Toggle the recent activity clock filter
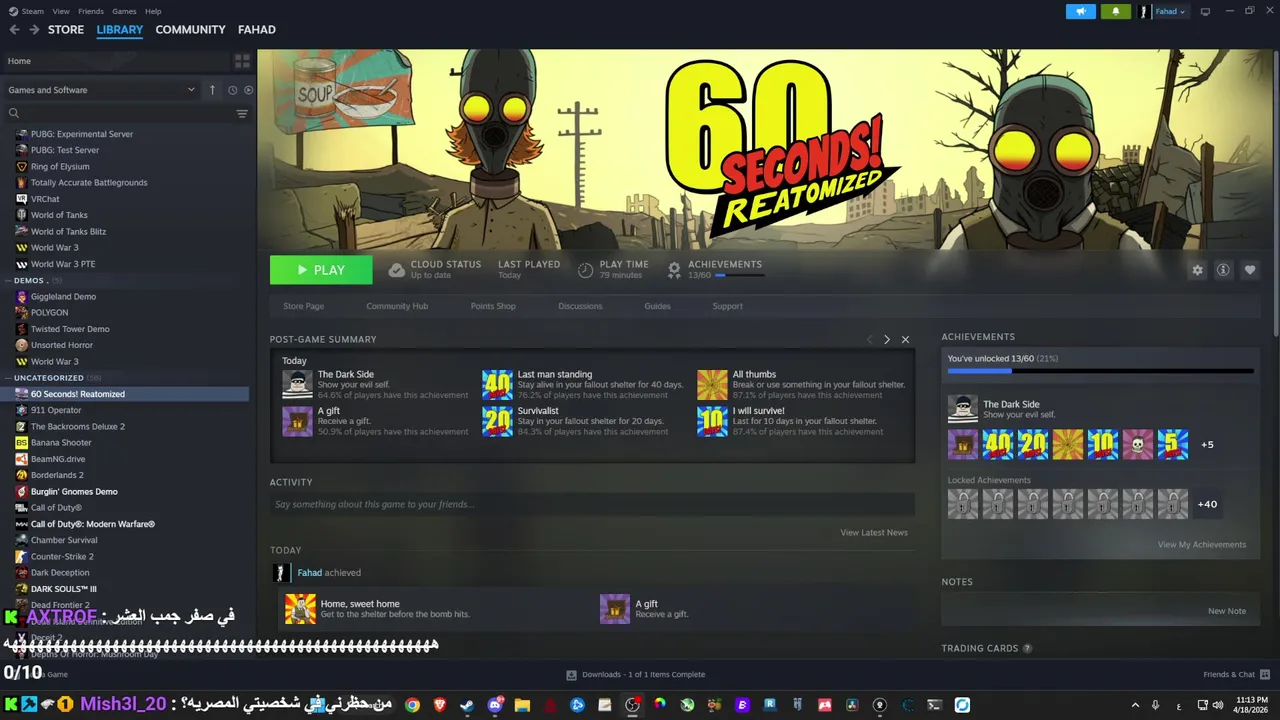1280x720 pixels. click(x=232, y=90)
